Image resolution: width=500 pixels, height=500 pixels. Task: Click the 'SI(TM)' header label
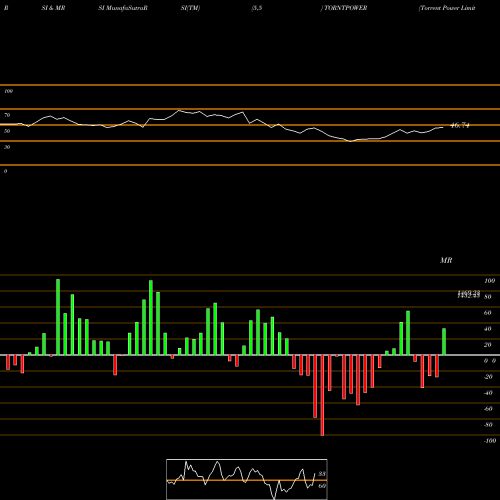pyautogui.click(x=190, y=8)
